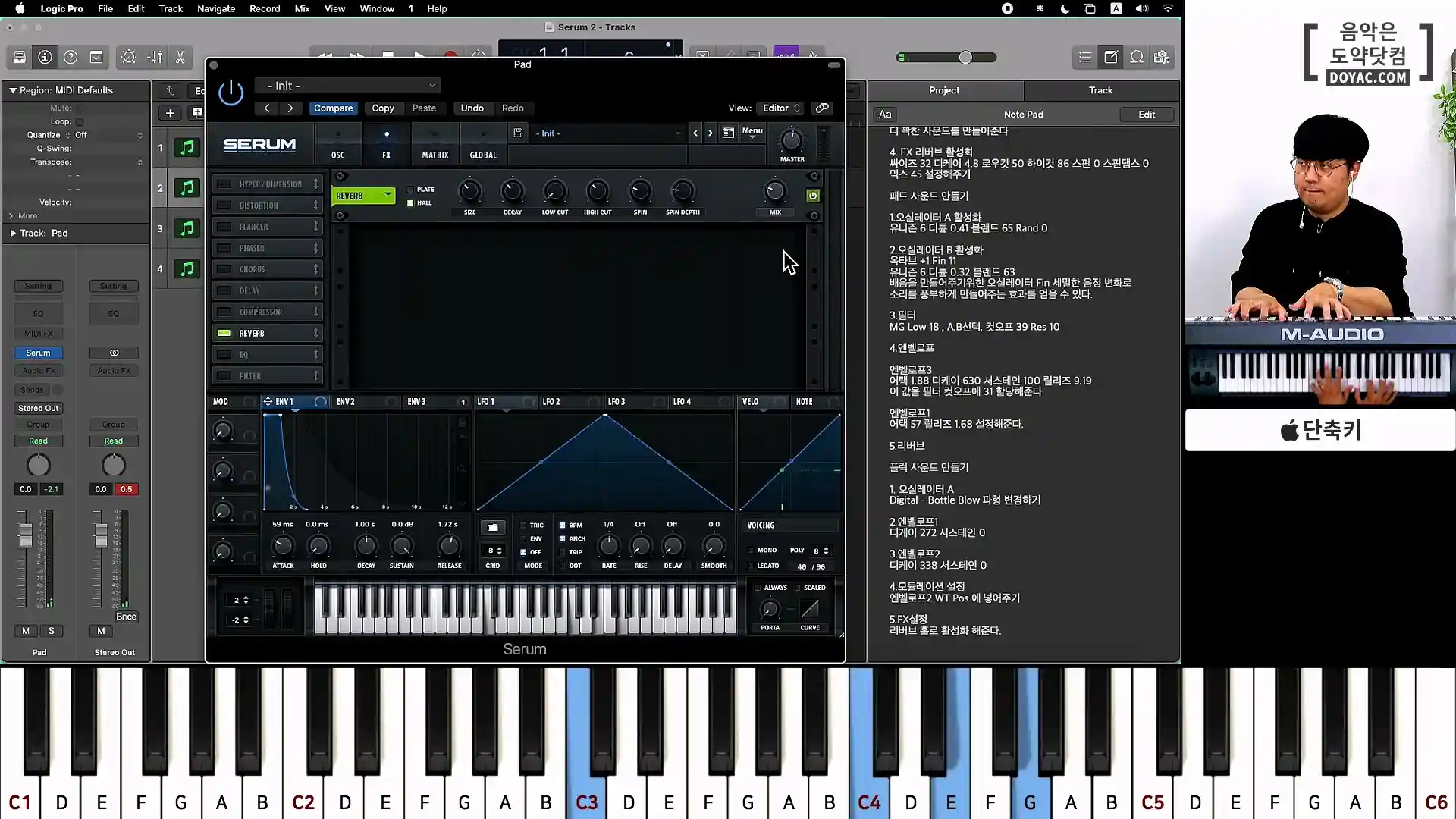
Task: Go to previous Serum preset arrow
Action: click(695, 133)
